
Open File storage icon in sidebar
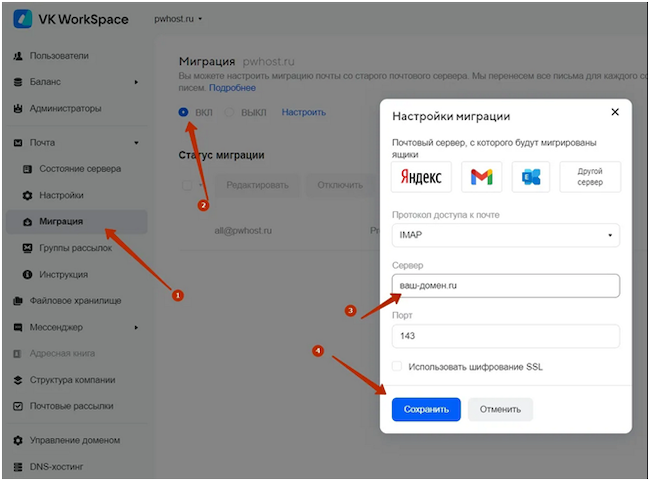pos(18,300)
